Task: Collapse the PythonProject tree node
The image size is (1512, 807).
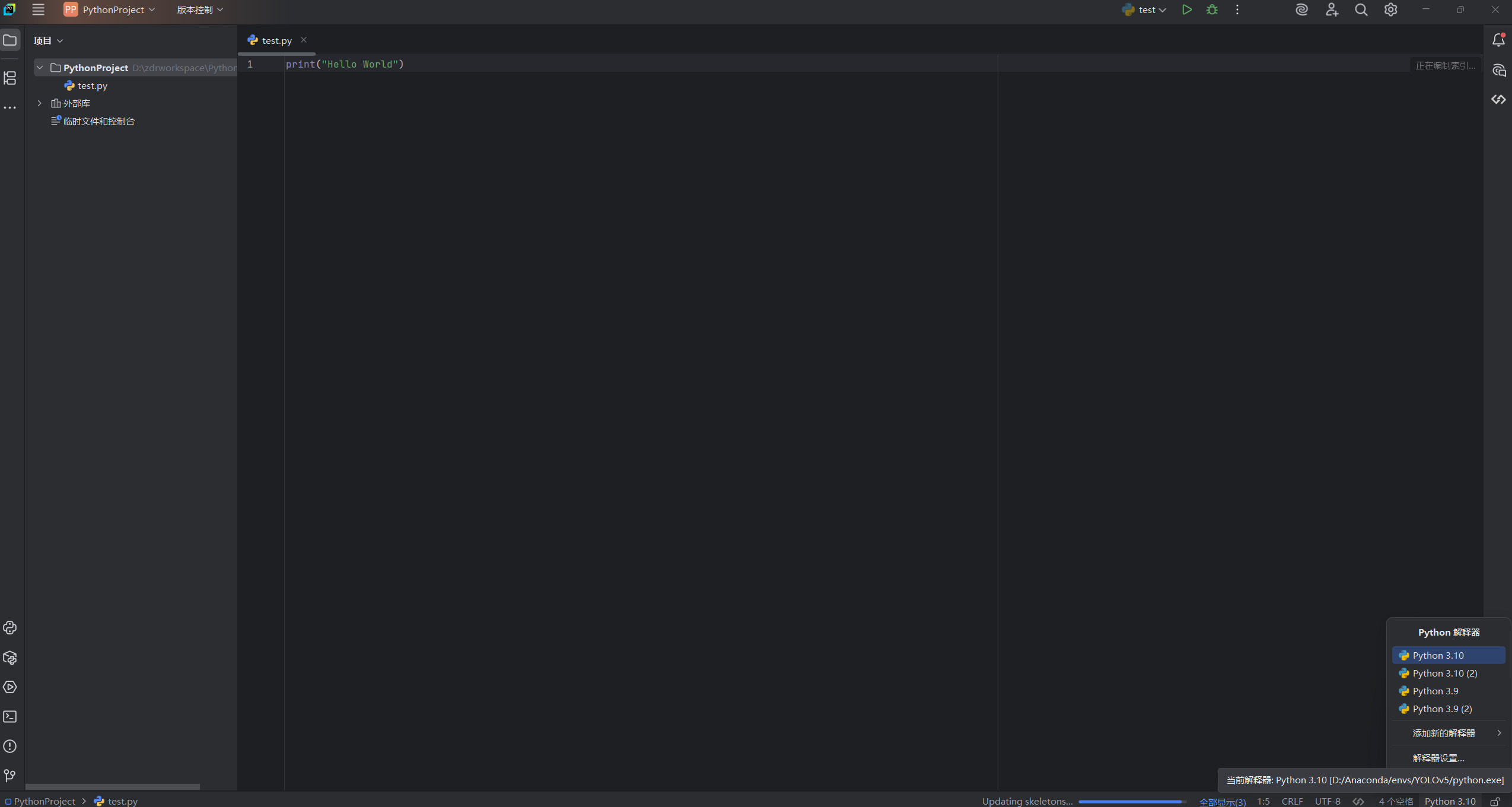Action: 40,68
